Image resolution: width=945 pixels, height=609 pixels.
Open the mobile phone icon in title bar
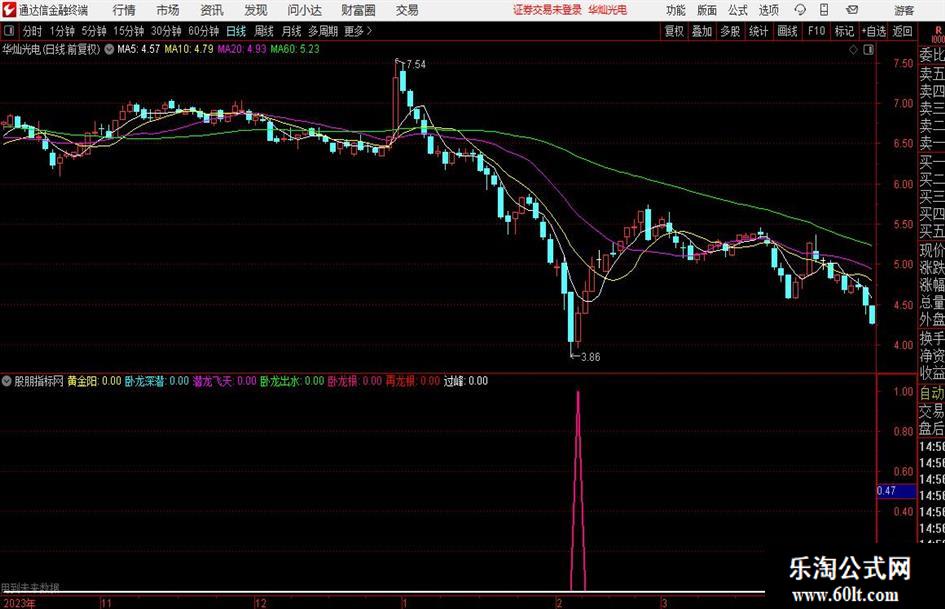(x=824, y=10)
